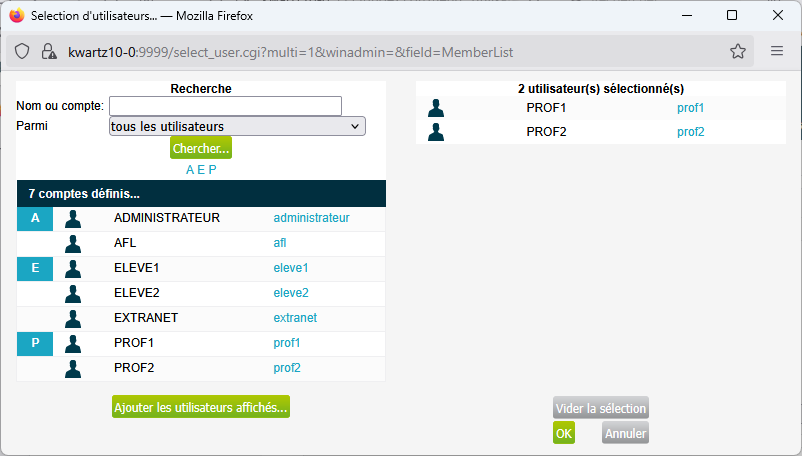
Task: Select the 'afl' account link
Action: click(280, 243)
